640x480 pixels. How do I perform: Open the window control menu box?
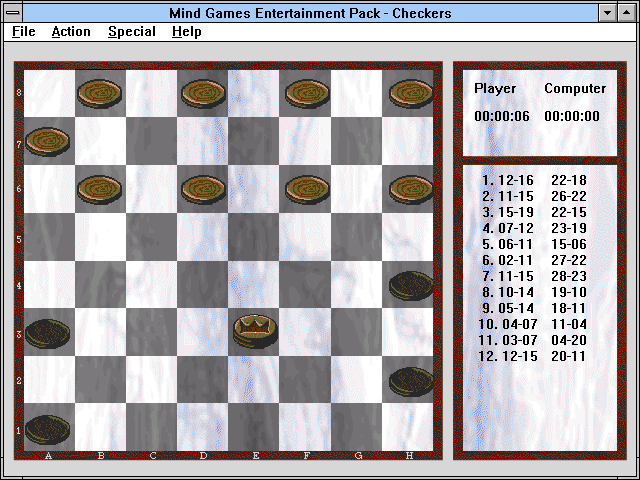13,13
